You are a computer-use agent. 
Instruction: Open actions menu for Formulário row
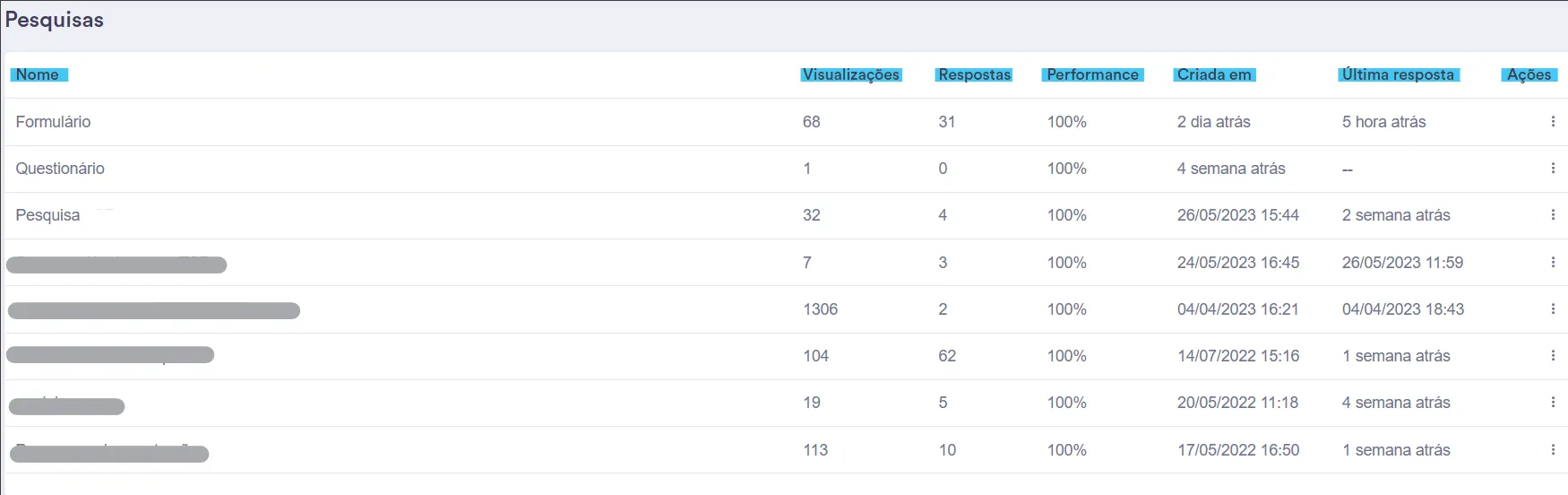(x=1553, y=121)
